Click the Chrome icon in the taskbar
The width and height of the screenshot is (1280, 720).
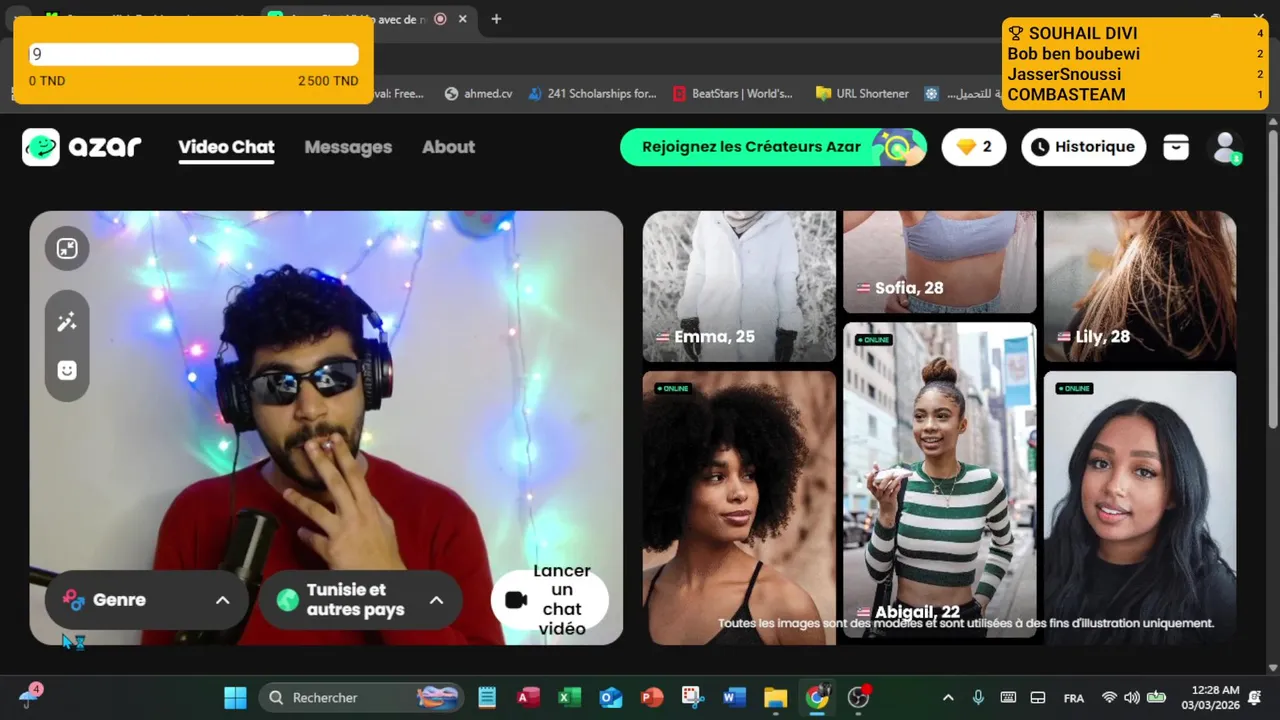(817, 698)
